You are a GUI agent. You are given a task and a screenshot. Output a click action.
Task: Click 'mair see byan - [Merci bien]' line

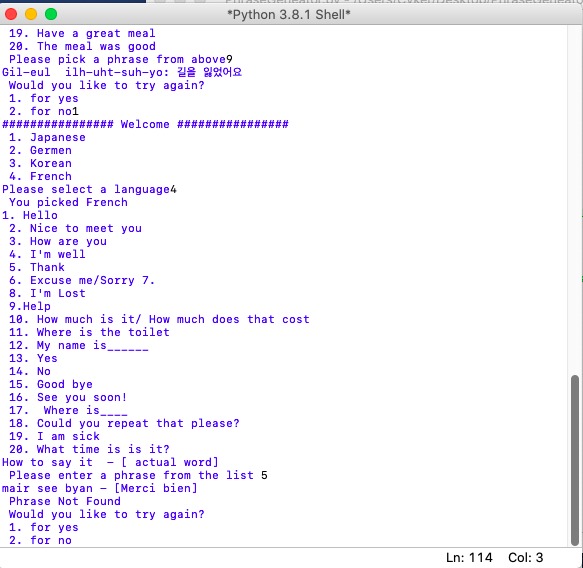coord(100,488)
